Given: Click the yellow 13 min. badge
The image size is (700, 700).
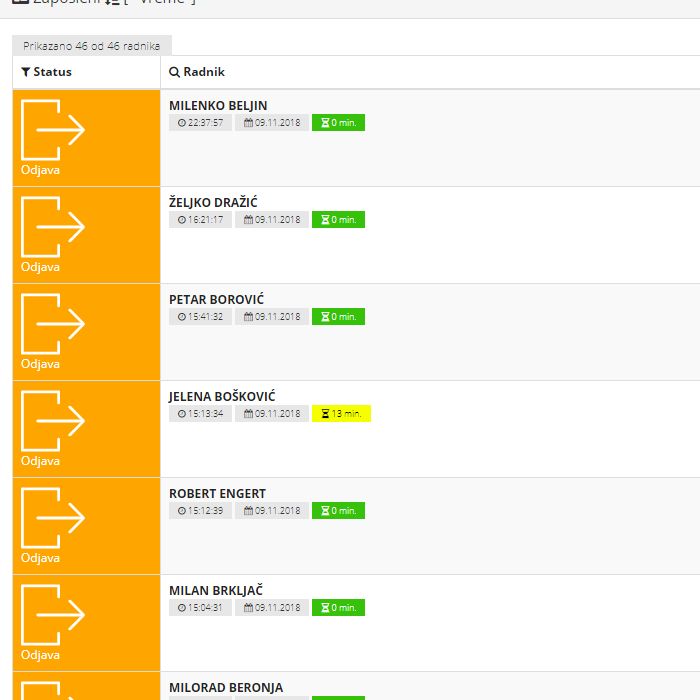Looking at the screenshot, I should click(341, 413).
